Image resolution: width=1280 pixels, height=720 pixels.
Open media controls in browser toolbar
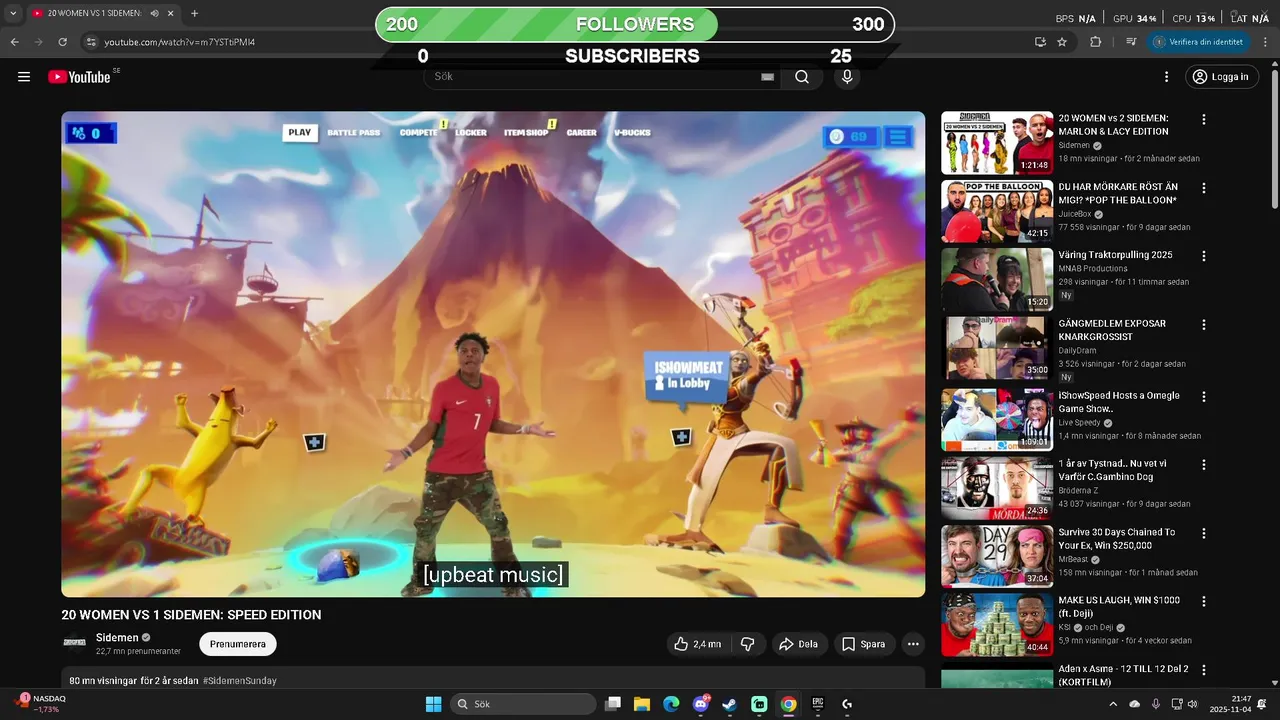(x=1131, y=42)
